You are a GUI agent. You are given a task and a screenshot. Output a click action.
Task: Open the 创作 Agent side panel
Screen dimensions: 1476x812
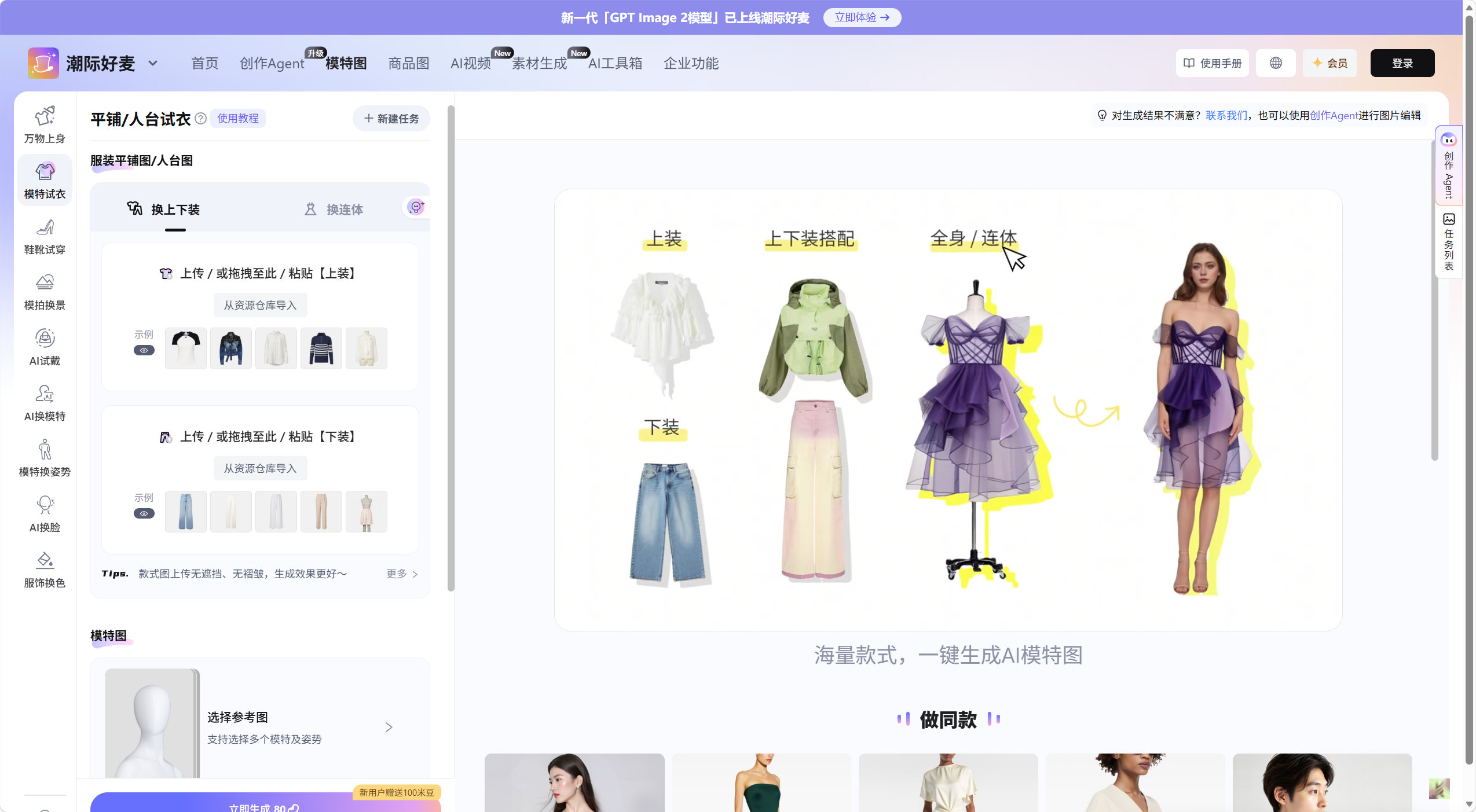(x=1449, y=166)
